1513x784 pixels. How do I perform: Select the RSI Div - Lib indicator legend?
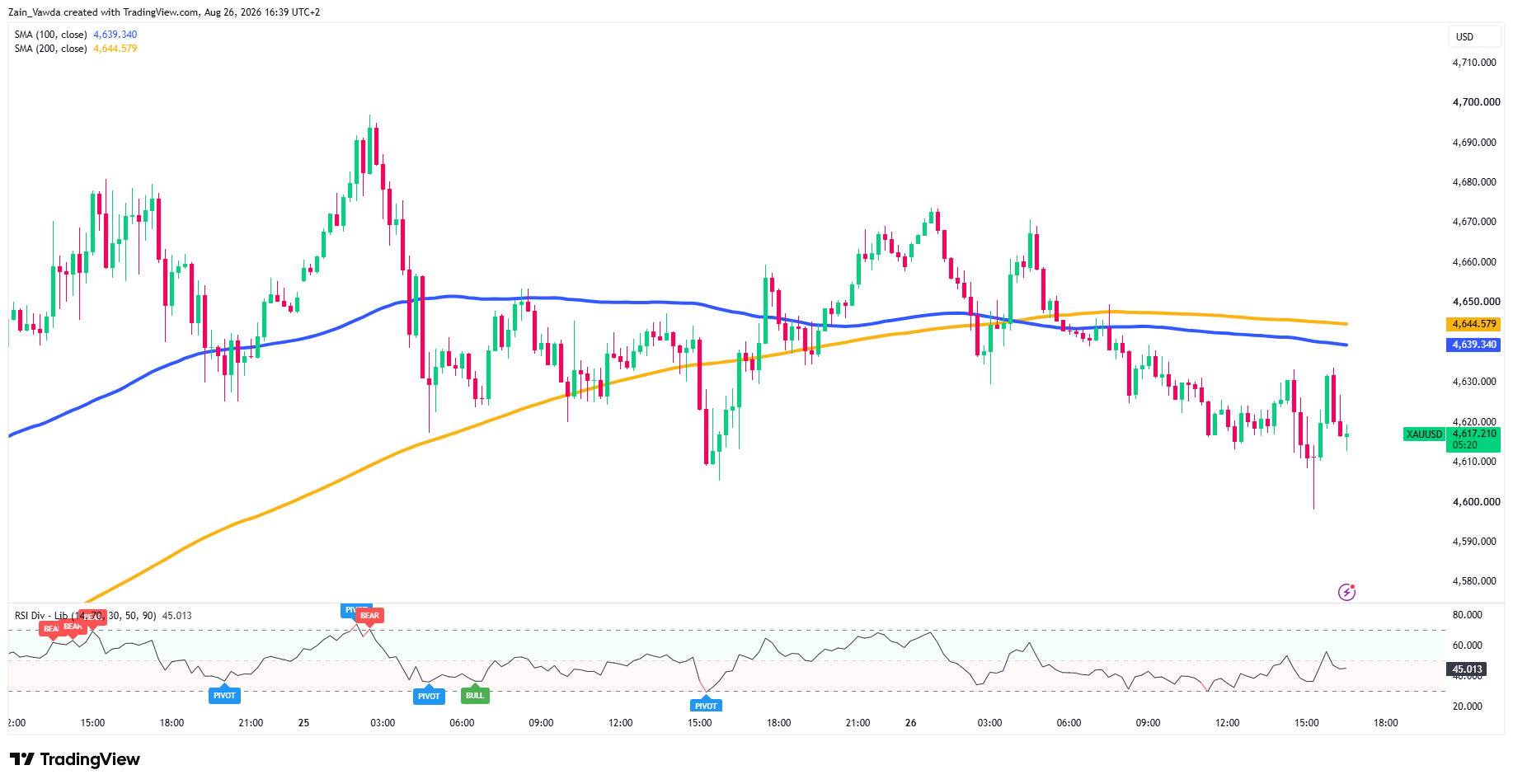point(103,616)
